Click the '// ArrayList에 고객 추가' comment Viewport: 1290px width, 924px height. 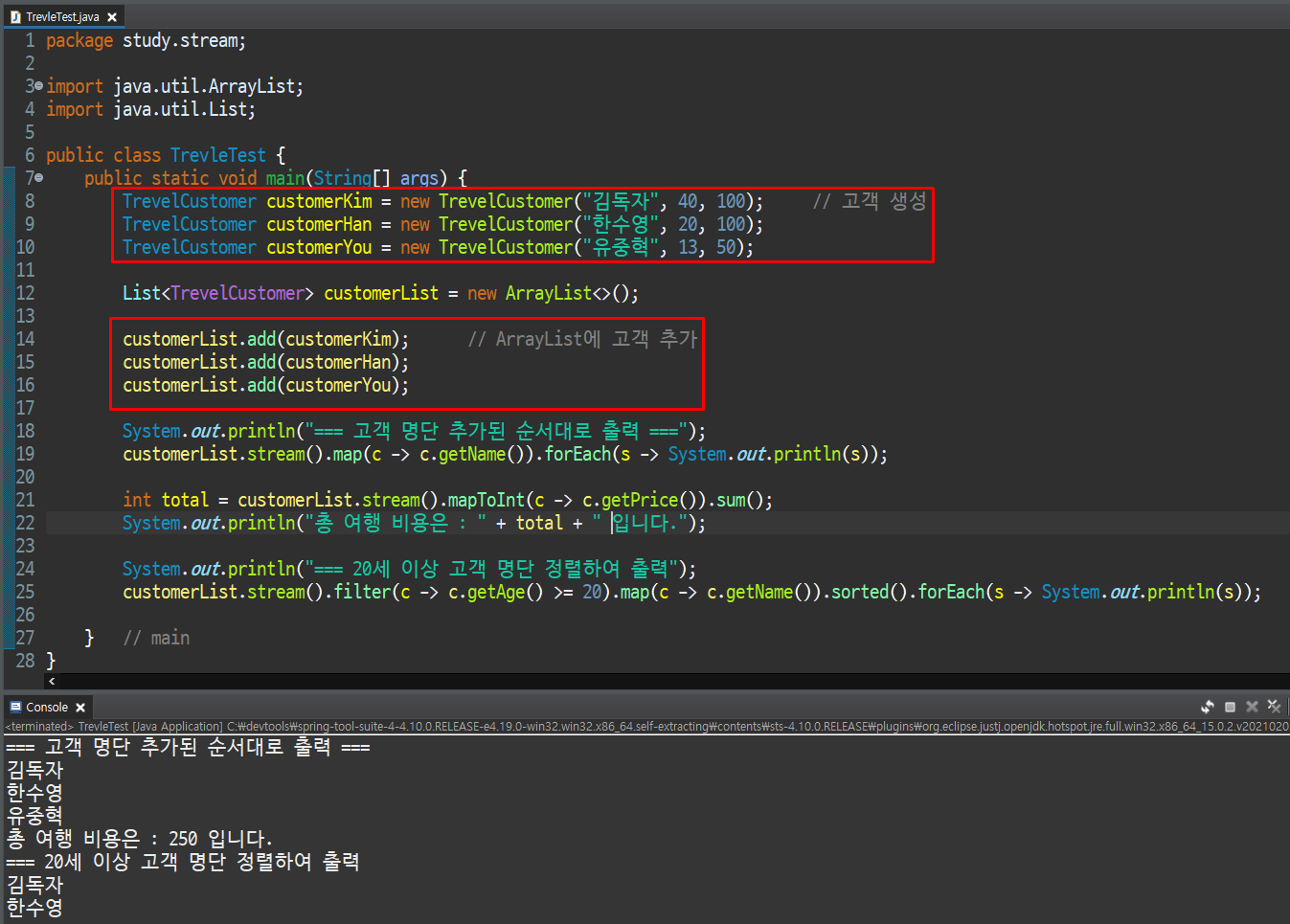[582, 339]
